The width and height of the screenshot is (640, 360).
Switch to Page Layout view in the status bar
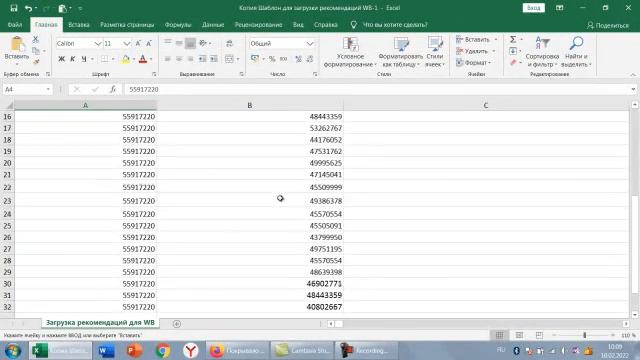519,335
